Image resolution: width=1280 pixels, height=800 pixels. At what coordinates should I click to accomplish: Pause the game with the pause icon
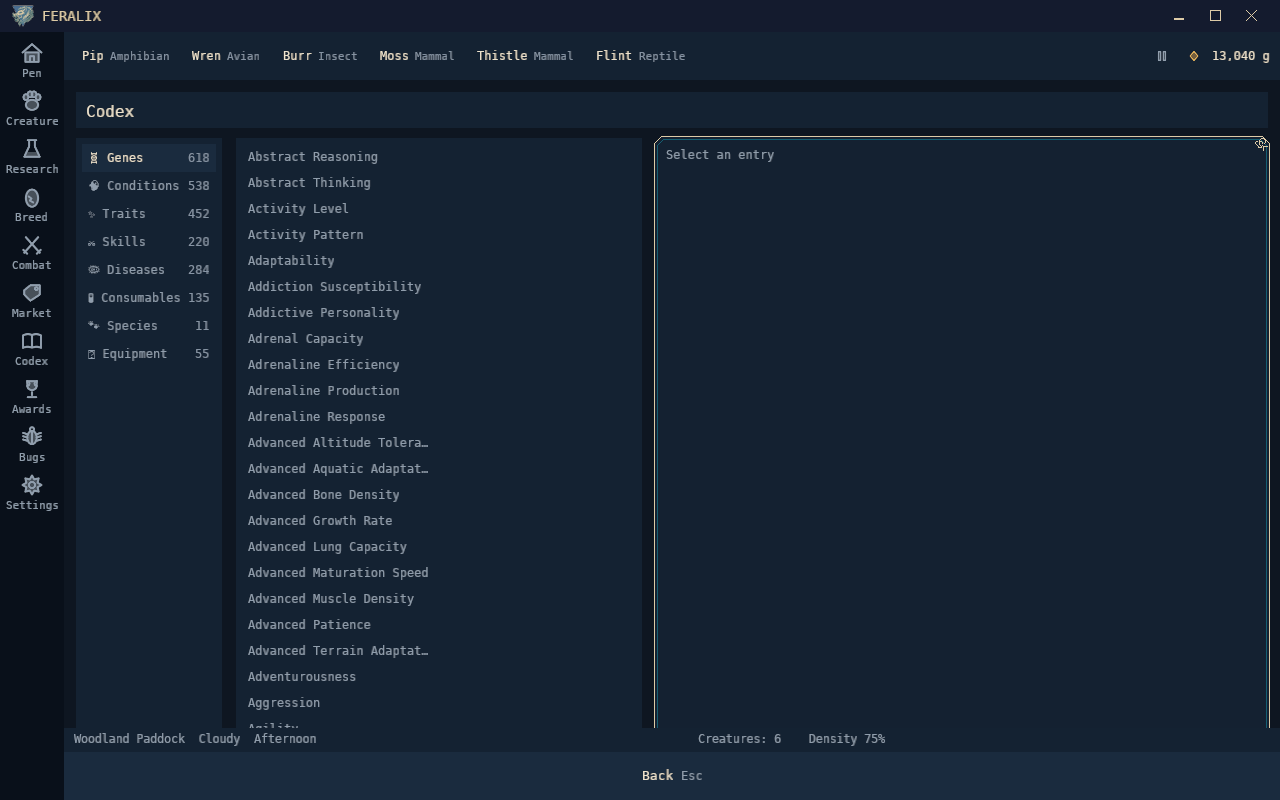(1162, 56)
